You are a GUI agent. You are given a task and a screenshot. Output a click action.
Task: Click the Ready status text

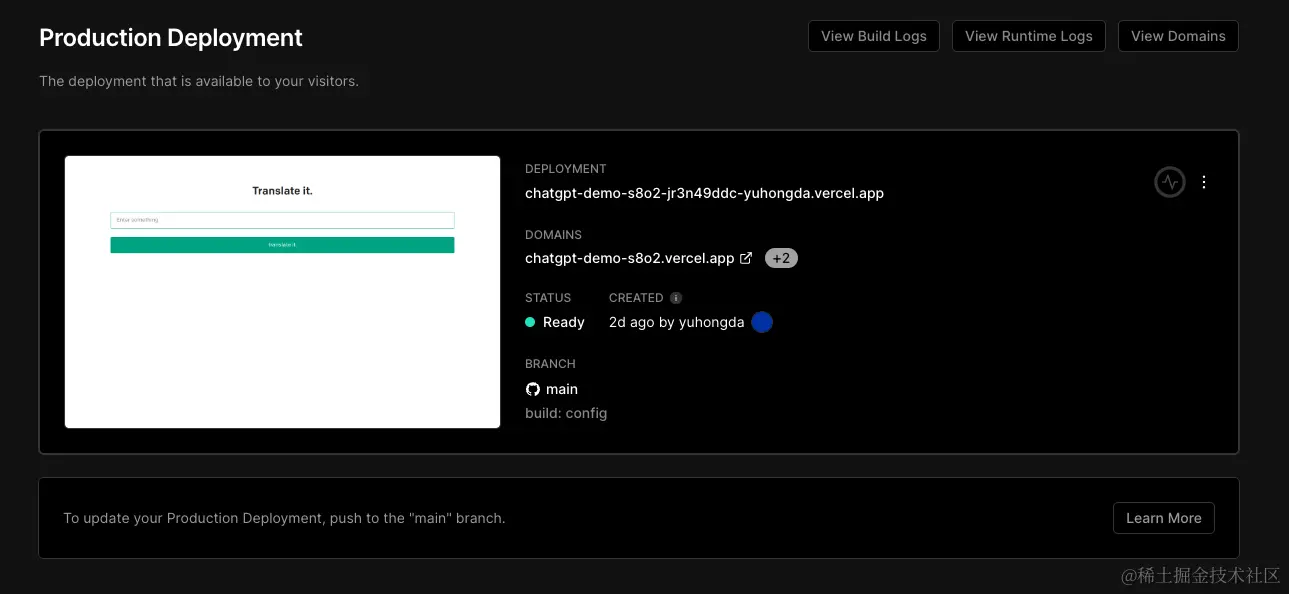[x=564, y=322]
